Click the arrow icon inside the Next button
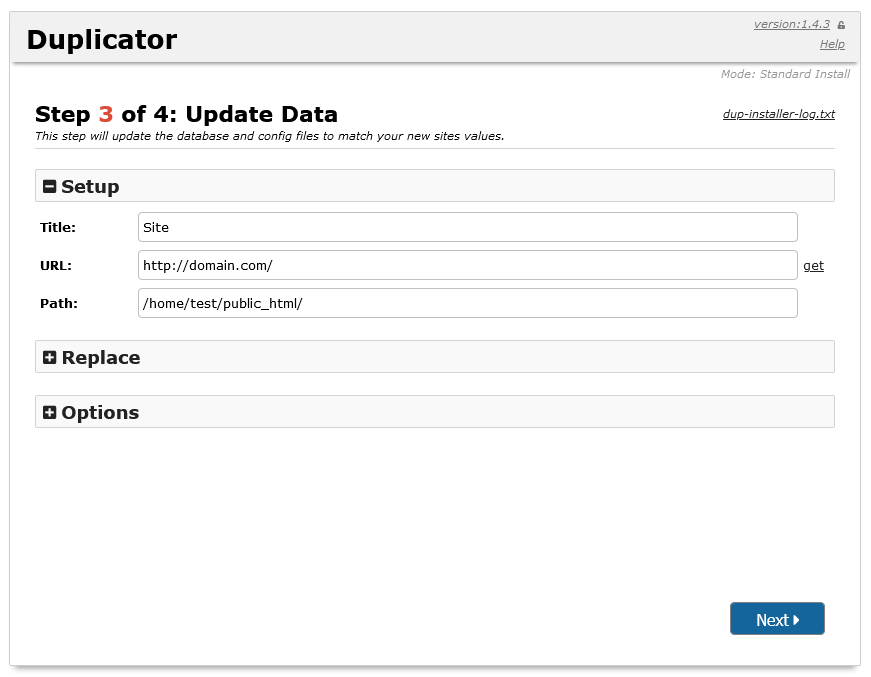The width and height of the screenshot is (871, 677). (795, 619)
